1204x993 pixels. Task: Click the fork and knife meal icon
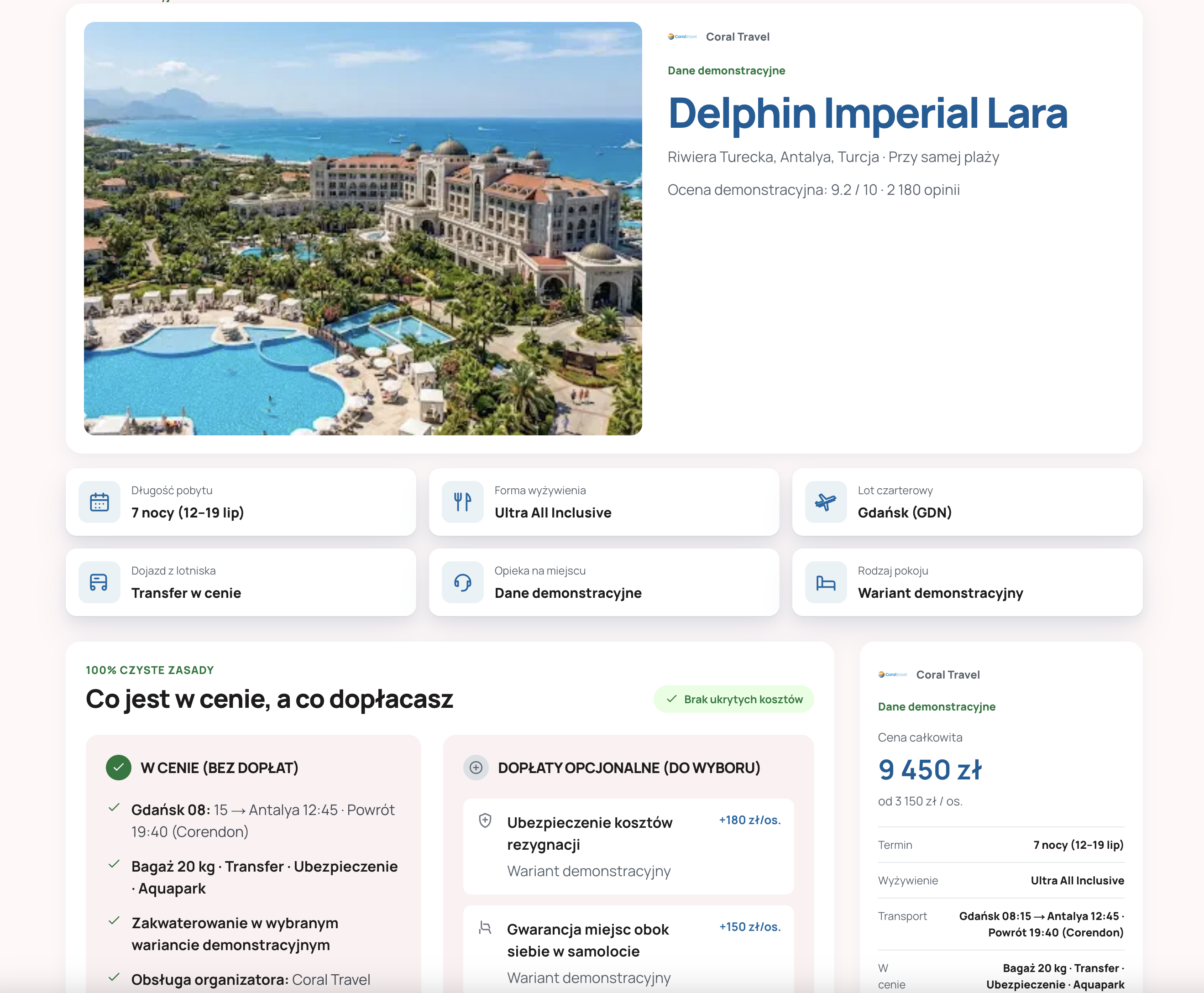coord(463,502)
